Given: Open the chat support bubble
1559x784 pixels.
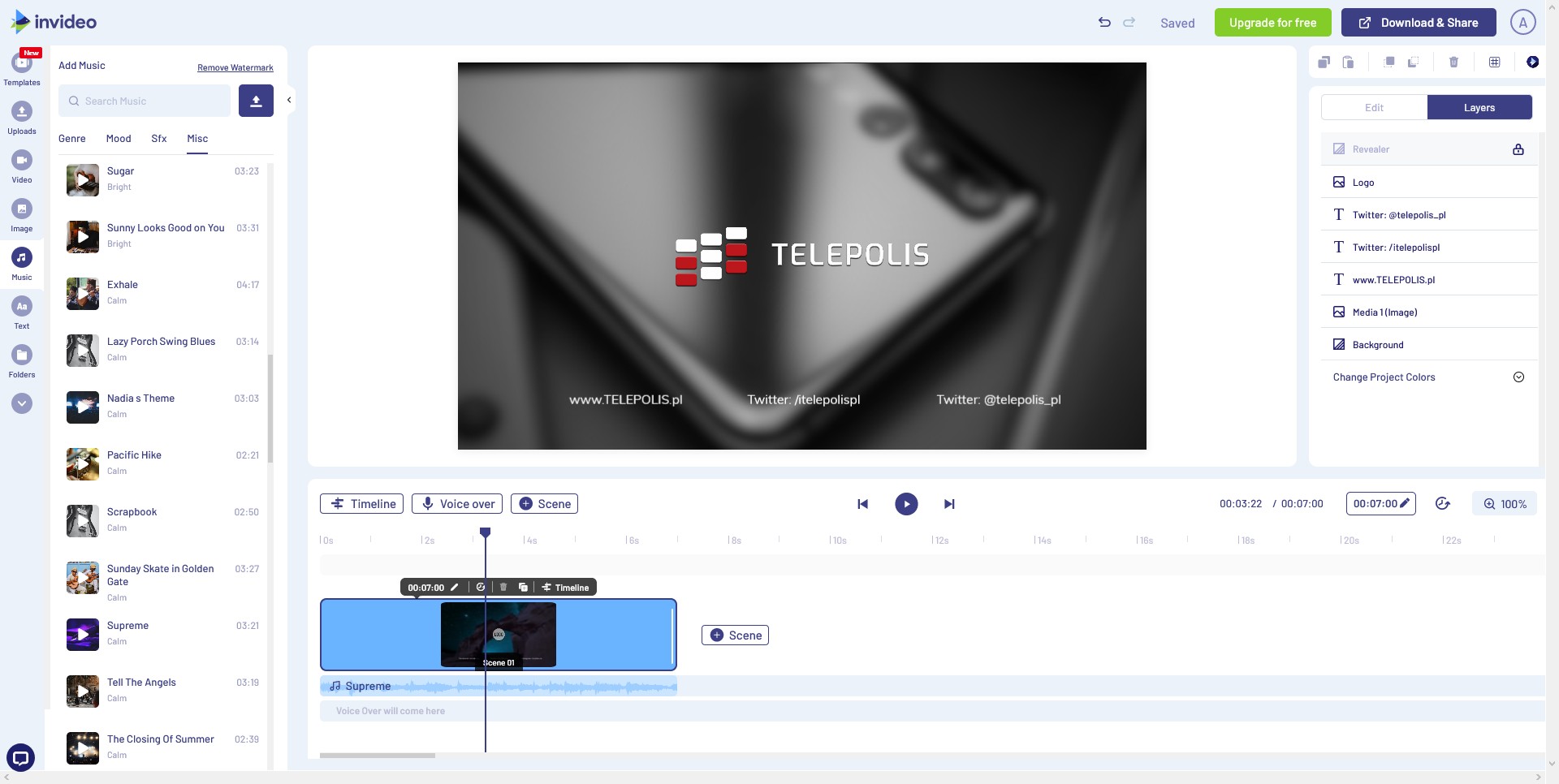Looking at the screenshot, I should 20,758.
